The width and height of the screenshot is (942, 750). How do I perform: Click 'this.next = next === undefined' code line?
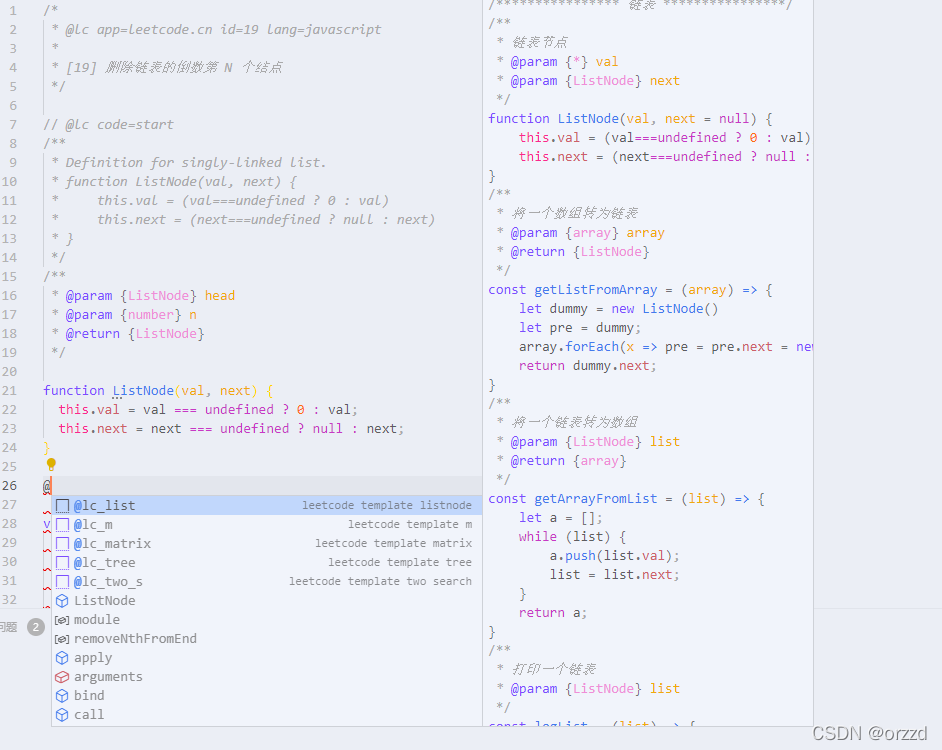tap(231, 428)
